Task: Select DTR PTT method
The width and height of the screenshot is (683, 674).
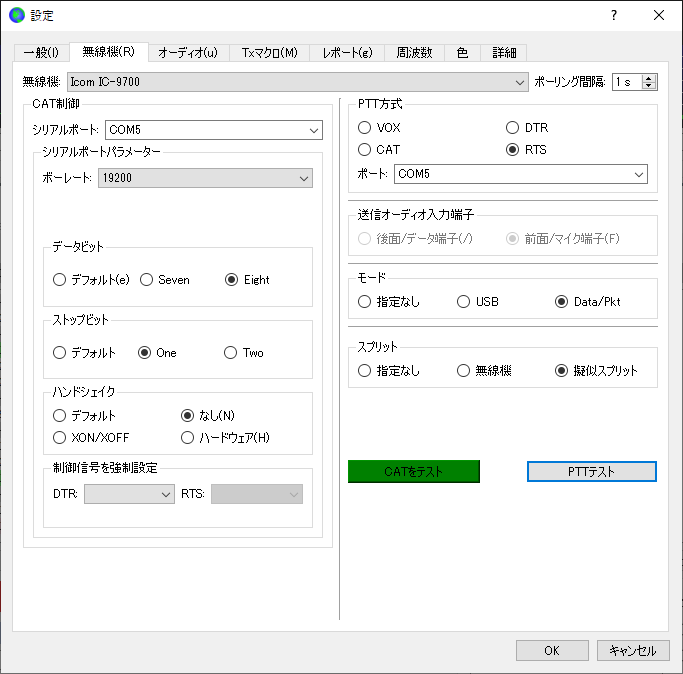Action: 527,128
